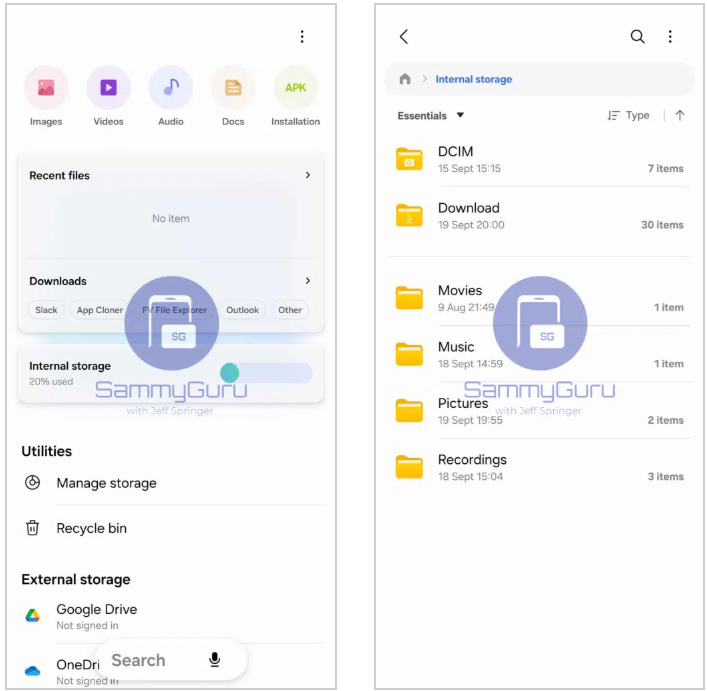Image resolution: width=707 pixels, height=691 pixels.
Task: Open the three-dot menu on home screen
Action: click(x=302, y=37)
